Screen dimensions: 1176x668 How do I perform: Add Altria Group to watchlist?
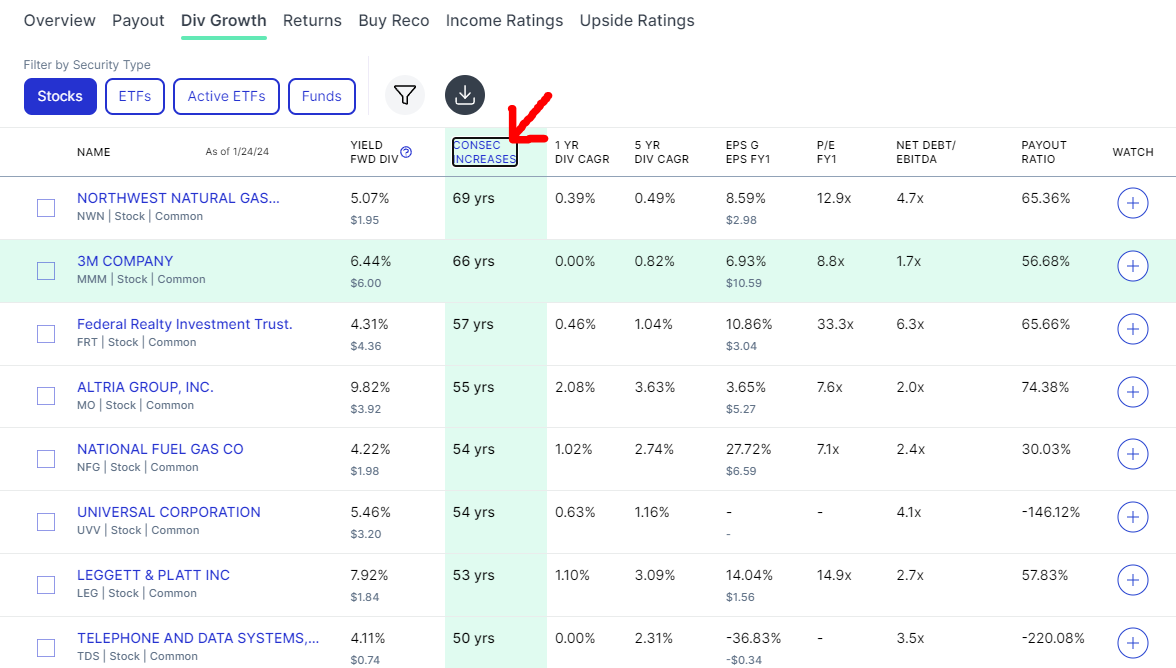click(1132, 392)
